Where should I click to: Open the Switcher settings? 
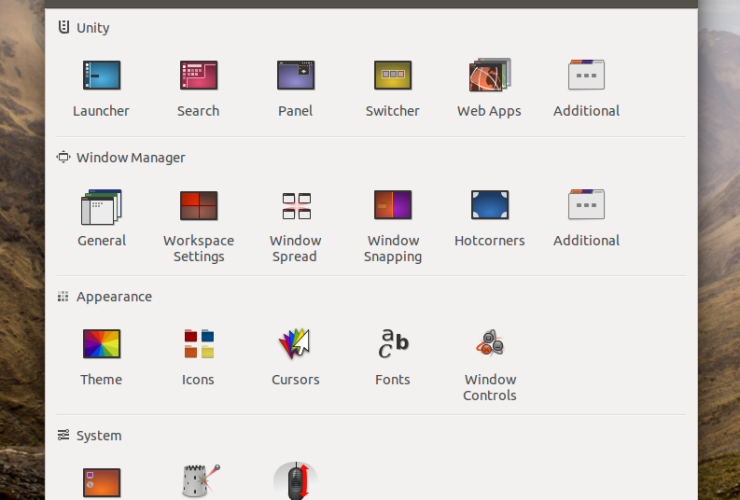coord(392,76)
